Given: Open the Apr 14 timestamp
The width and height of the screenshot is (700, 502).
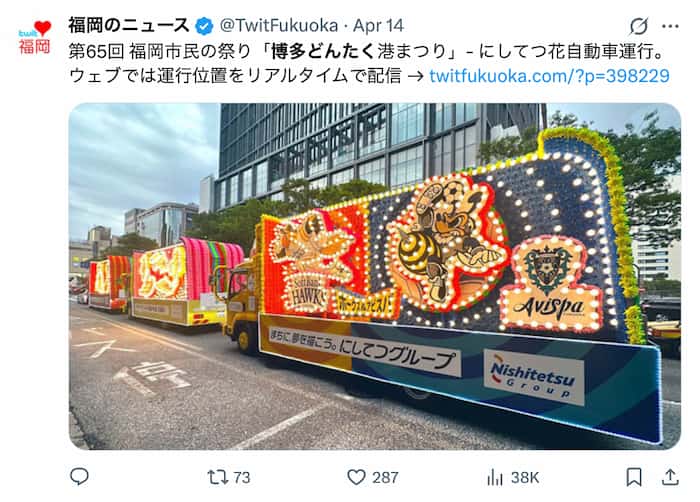Looking at the screenshot, I should 378,26.
